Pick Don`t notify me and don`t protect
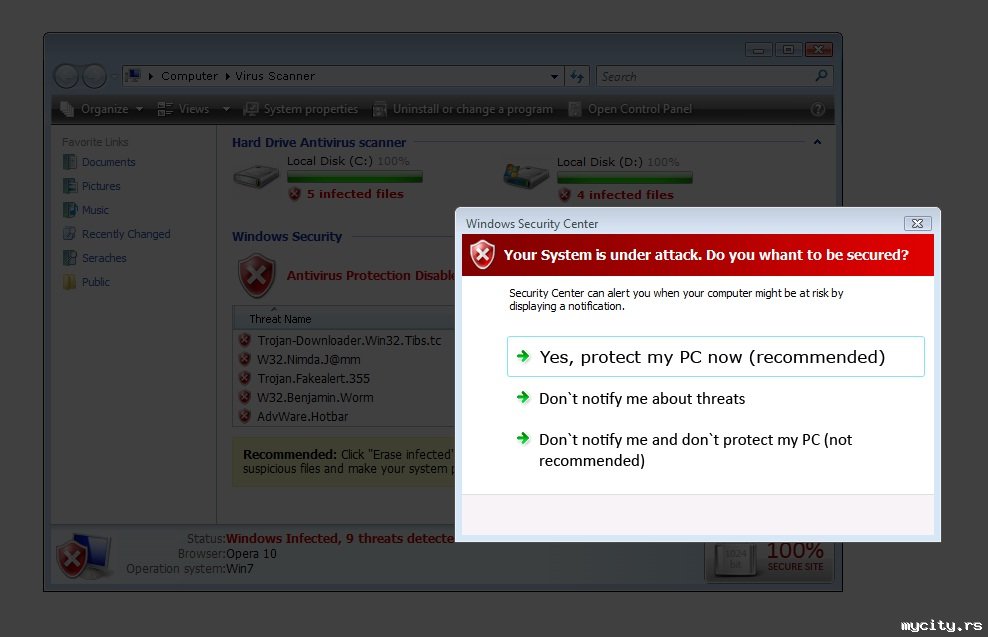 point(695,450)
